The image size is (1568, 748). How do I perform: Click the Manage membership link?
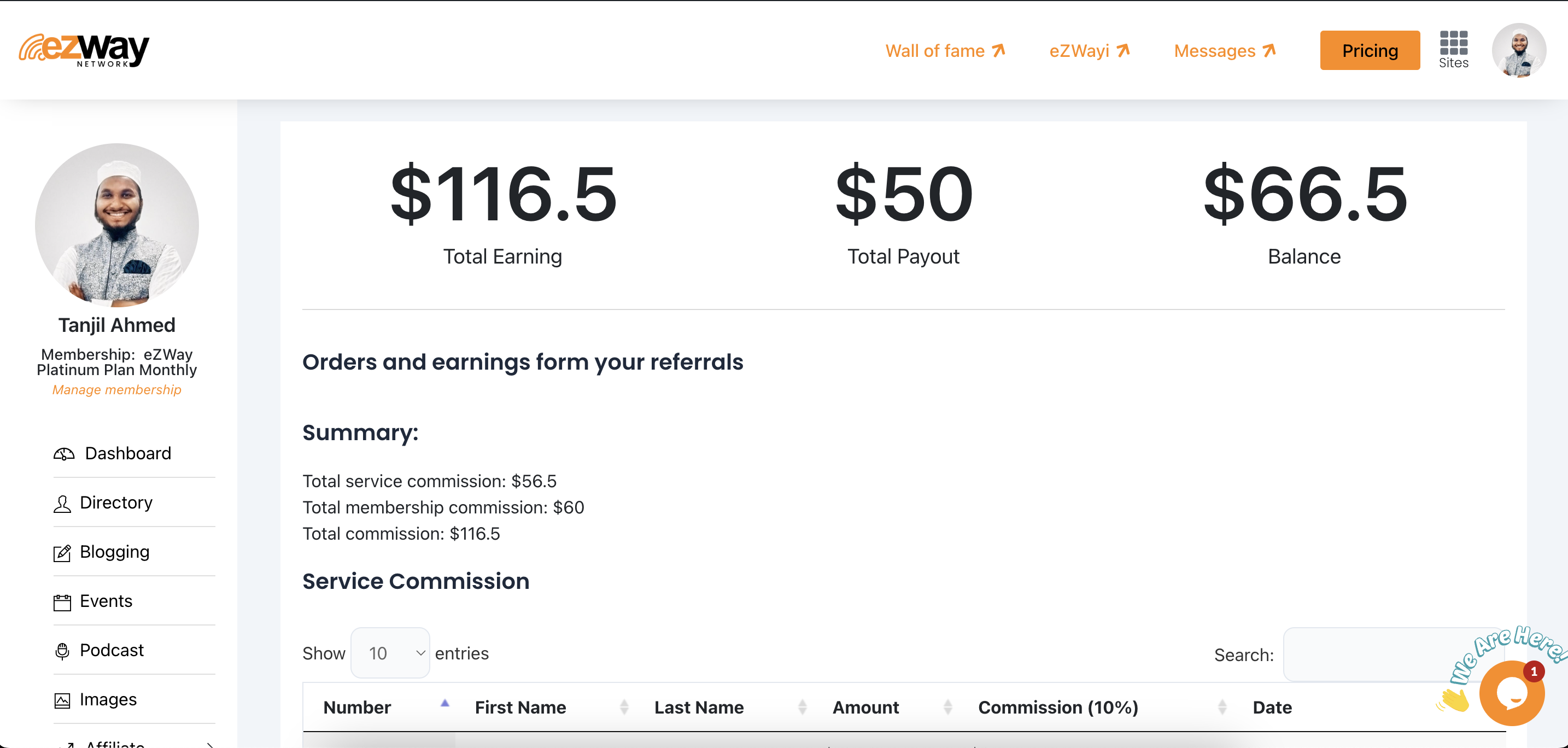[x=117, y=389]
